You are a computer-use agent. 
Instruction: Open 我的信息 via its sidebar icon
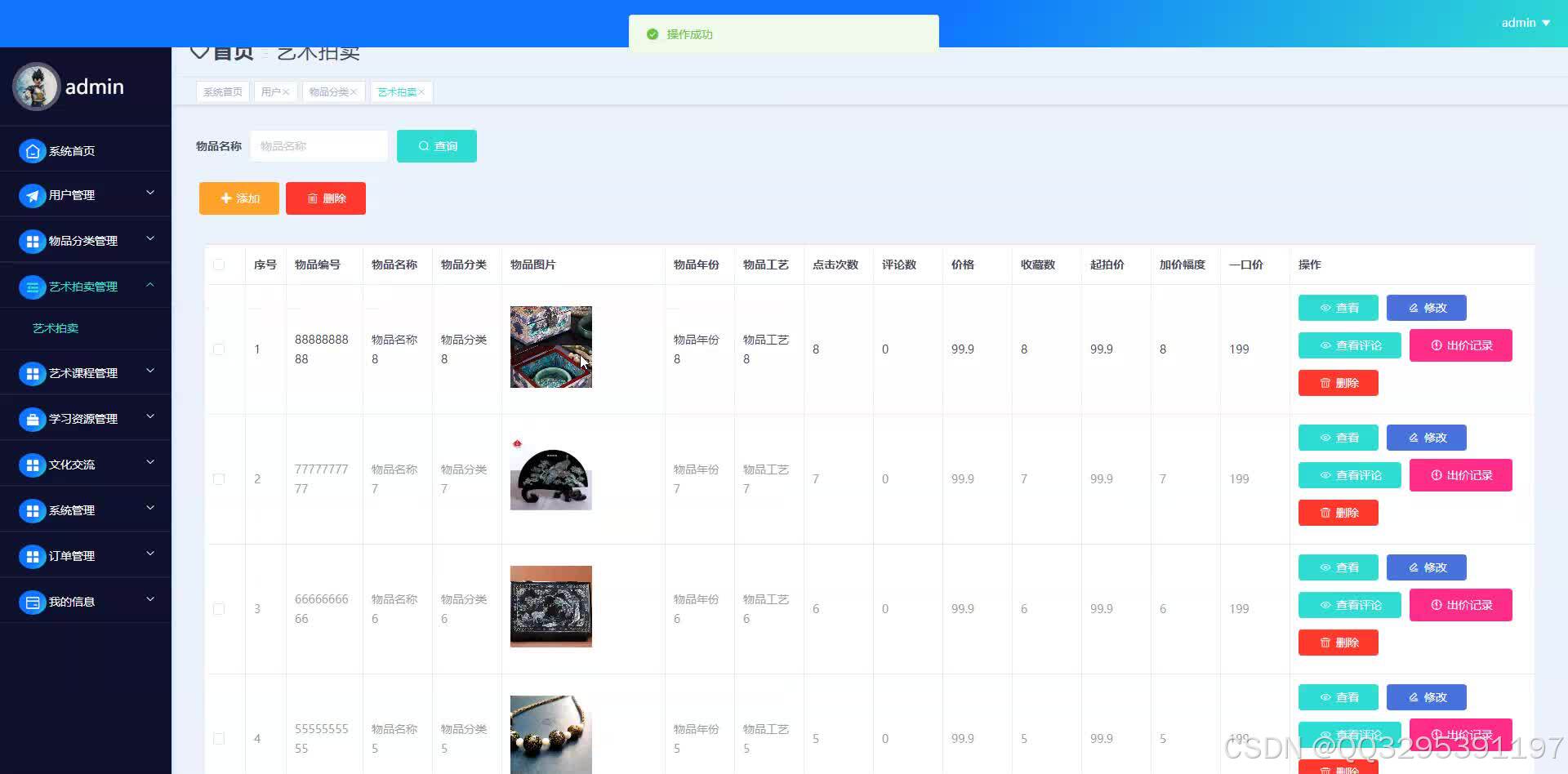[33, 602]
